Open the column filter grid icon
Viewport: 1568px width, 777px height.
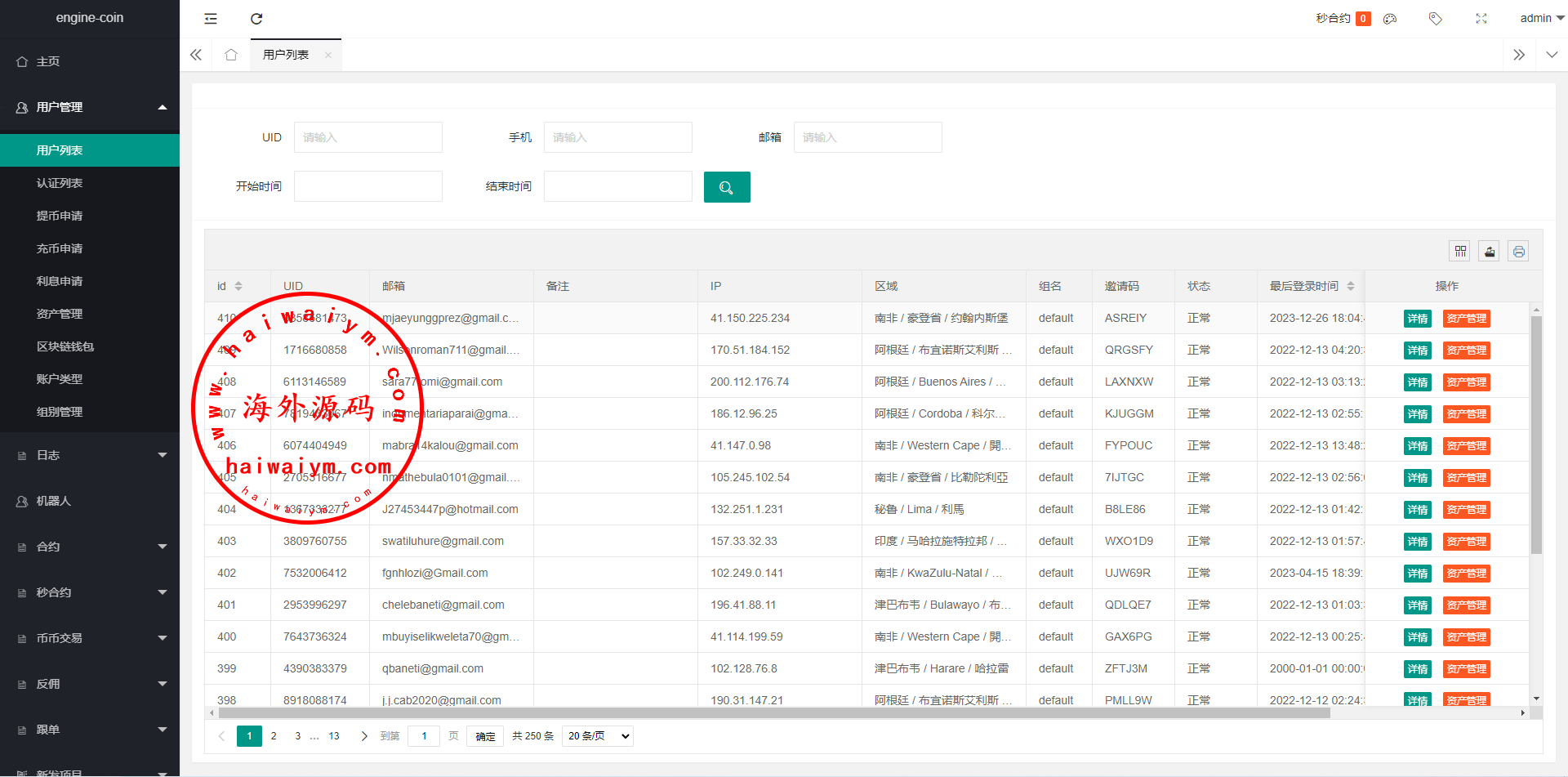(1460, 252)
